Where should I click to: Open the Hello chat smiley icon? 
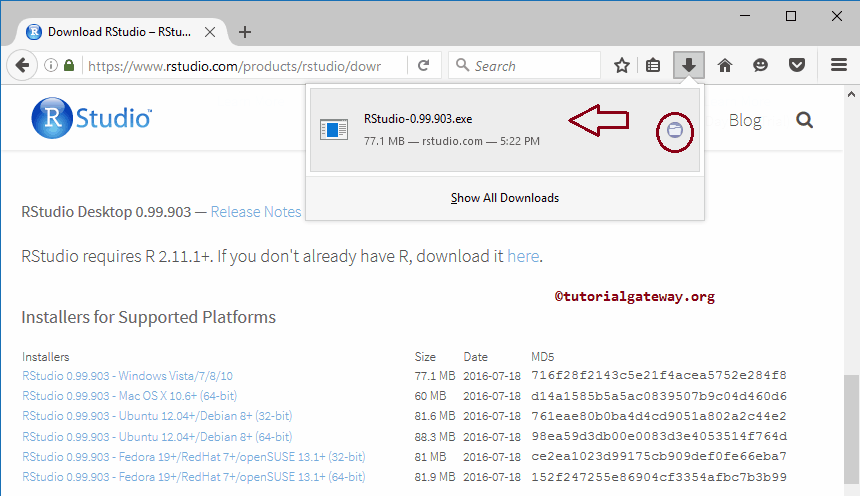pyautogui.click(x=760, y=66)
